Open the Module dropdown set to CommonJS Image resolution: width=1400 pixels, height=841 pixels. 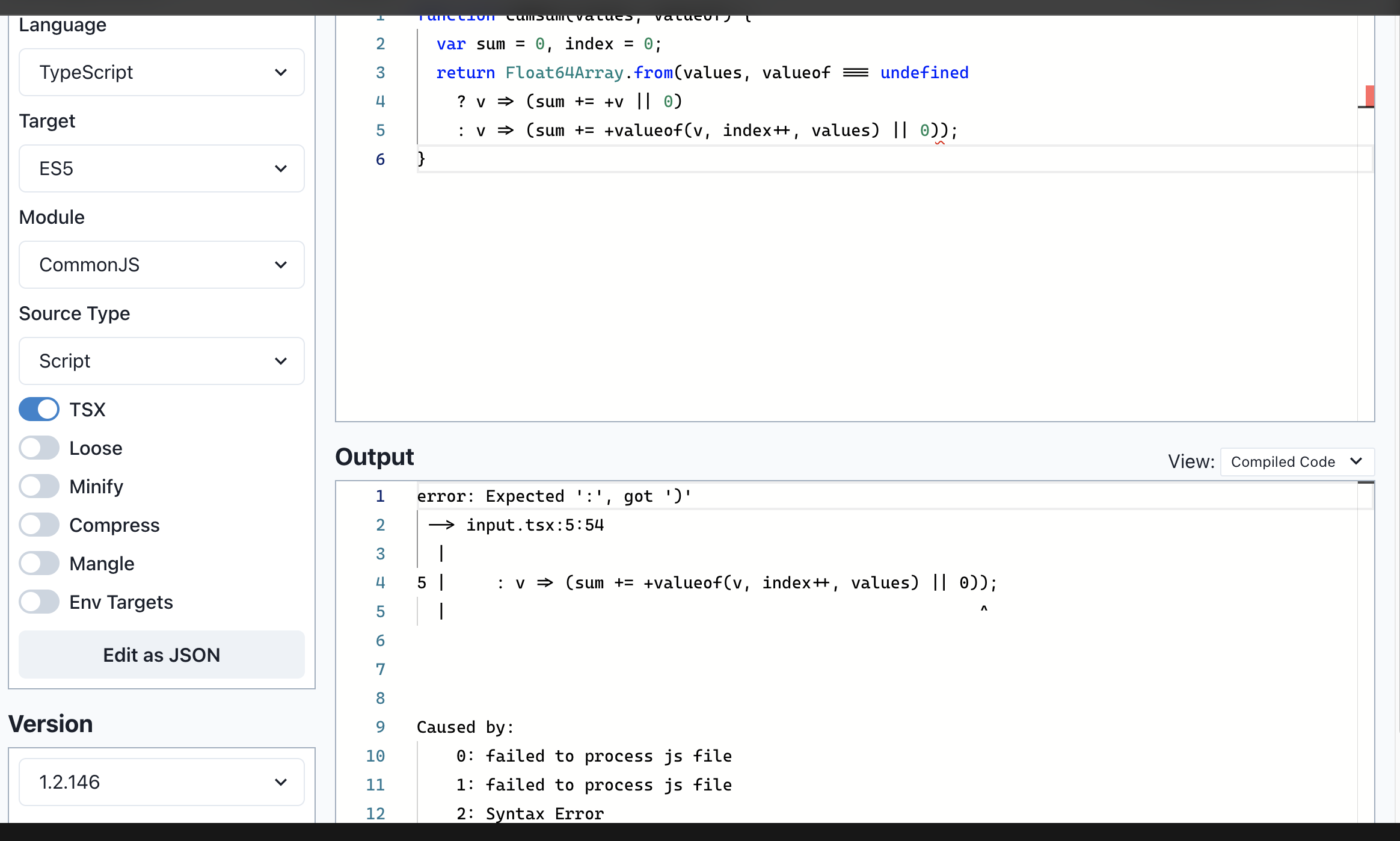pos(161,265)
